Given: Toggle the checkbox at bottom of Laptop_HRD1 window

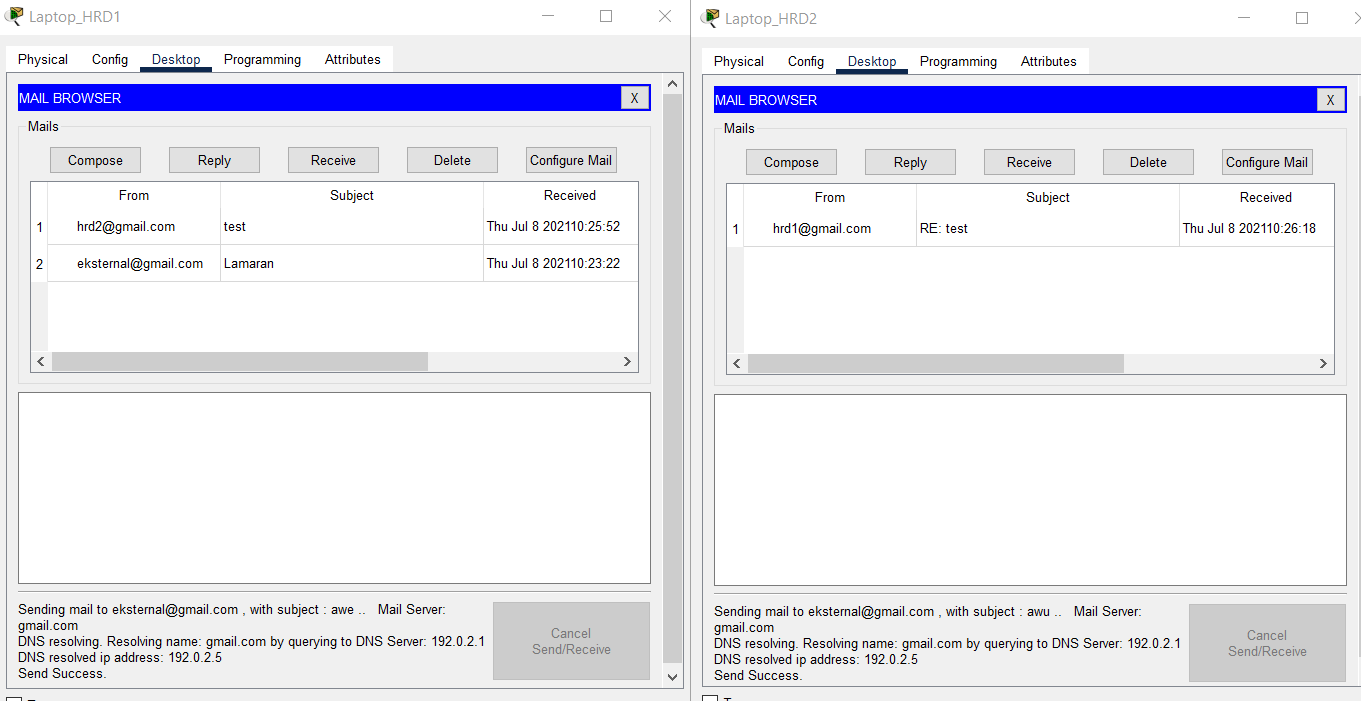Looking at the screenshot, I should 14,697.
